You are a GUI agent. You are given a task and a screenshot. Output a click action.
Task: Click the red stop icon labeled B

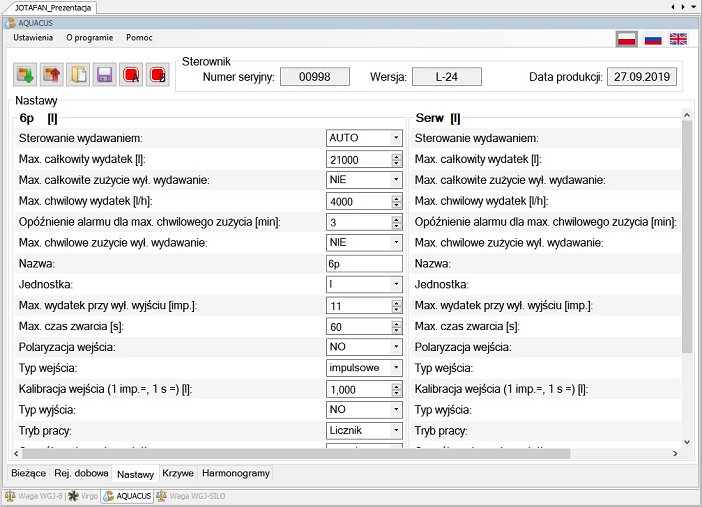[x=158, y=74]
